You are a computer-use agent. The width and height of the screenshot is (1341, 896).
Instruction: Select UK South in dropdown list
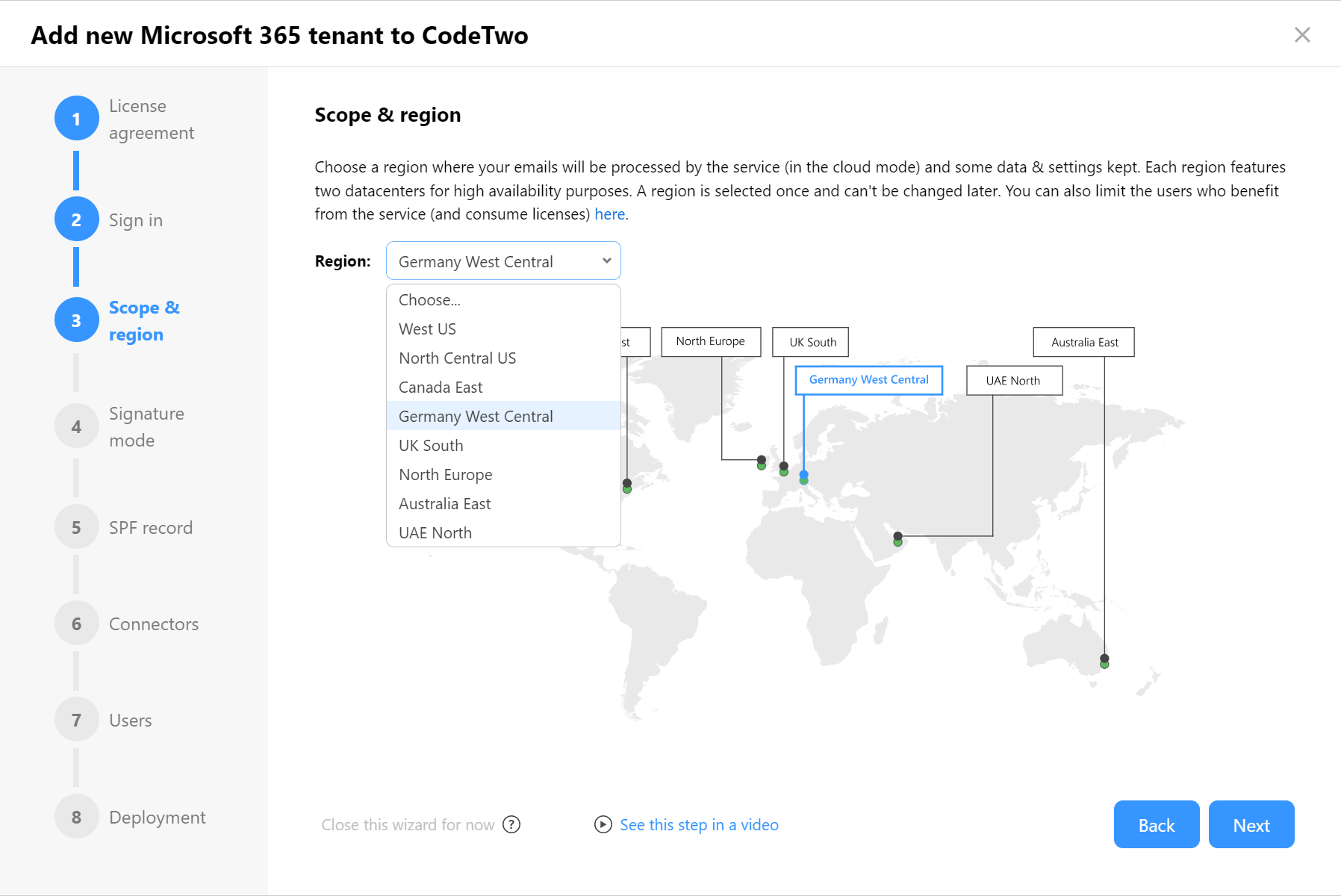503,445
